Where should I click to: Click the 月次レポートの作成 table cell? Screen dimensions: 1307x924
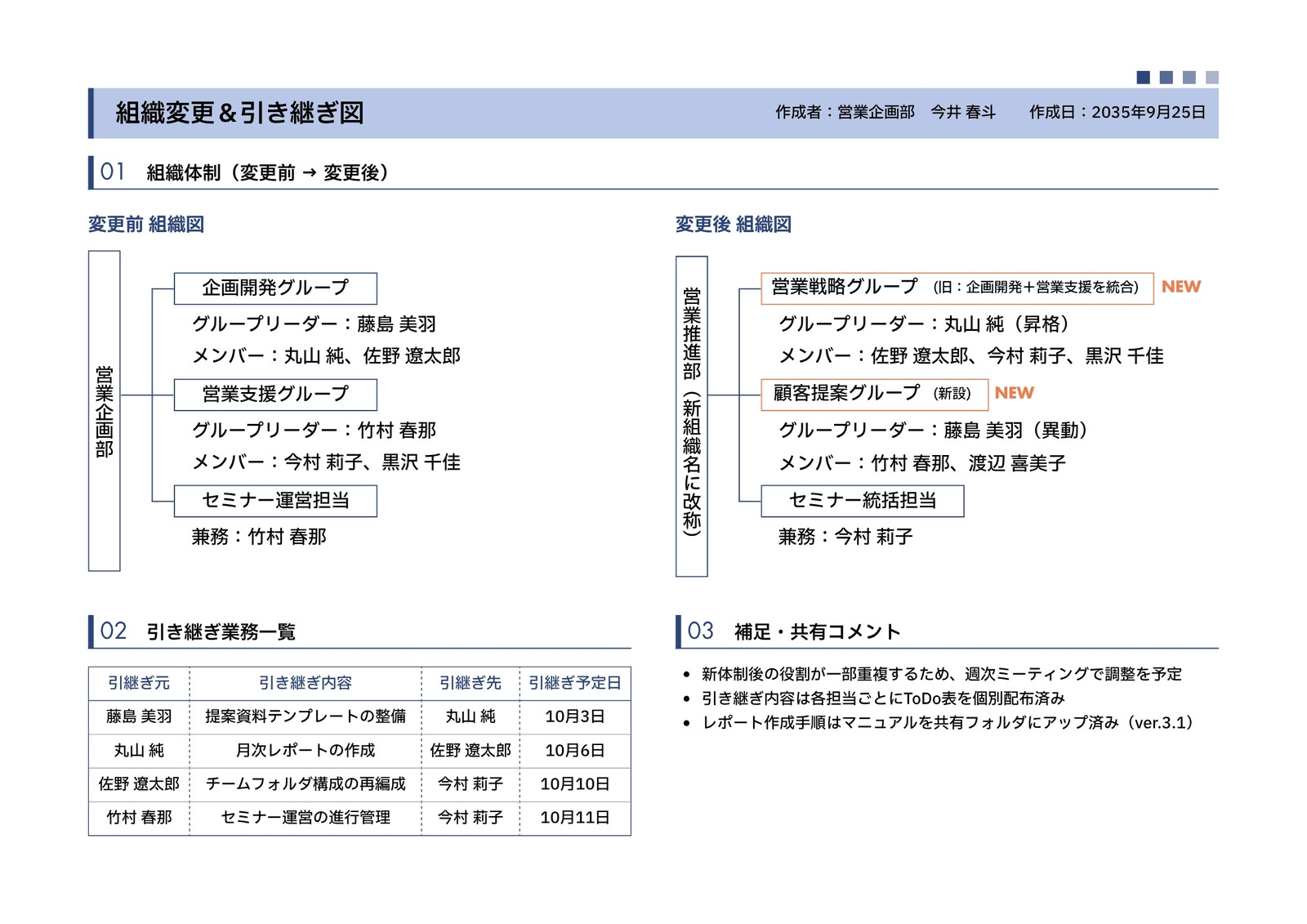tap(306, 750)
